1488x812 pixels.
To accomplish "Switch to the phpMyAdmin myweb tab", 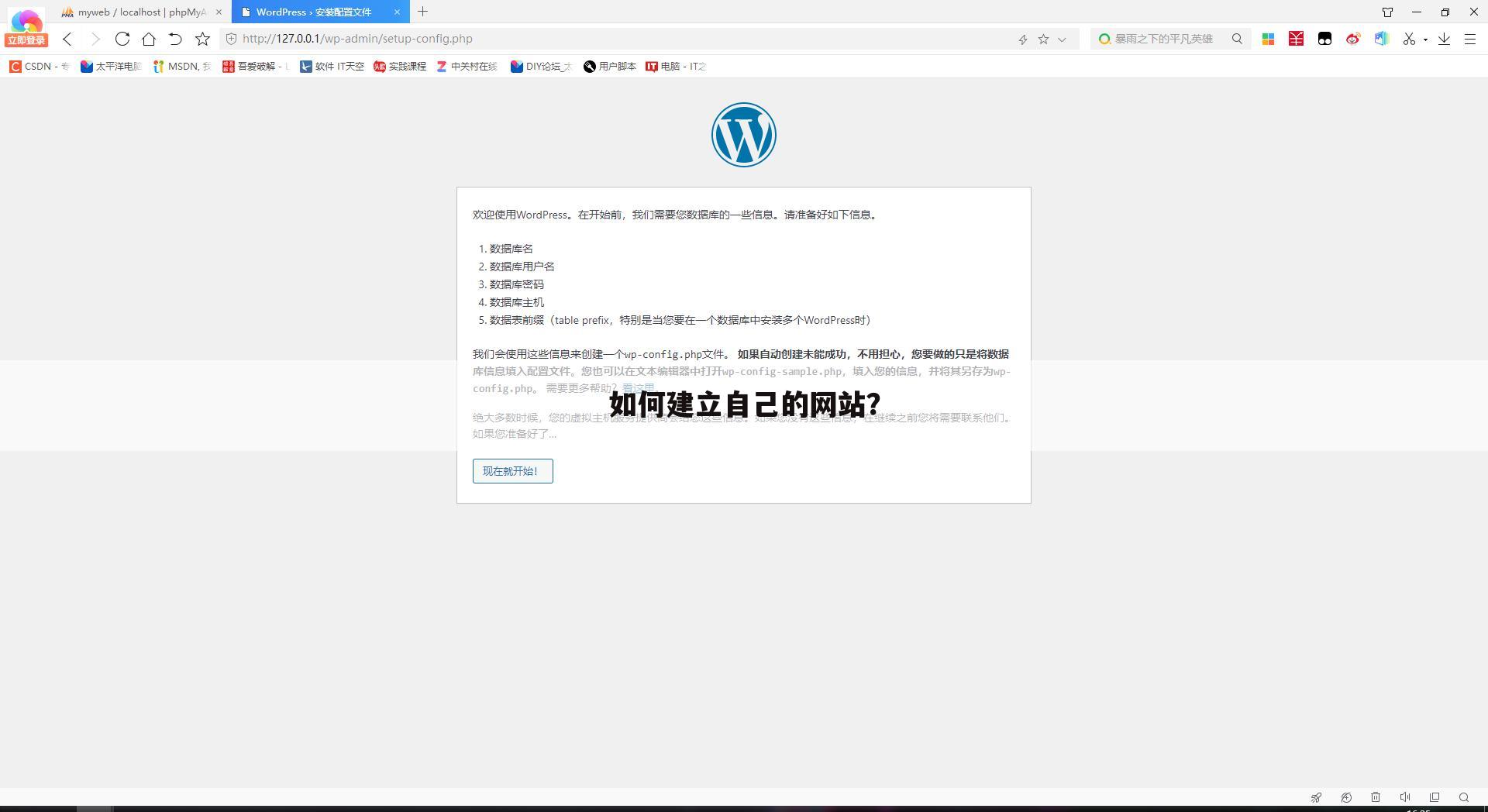I will click(141, 12).
